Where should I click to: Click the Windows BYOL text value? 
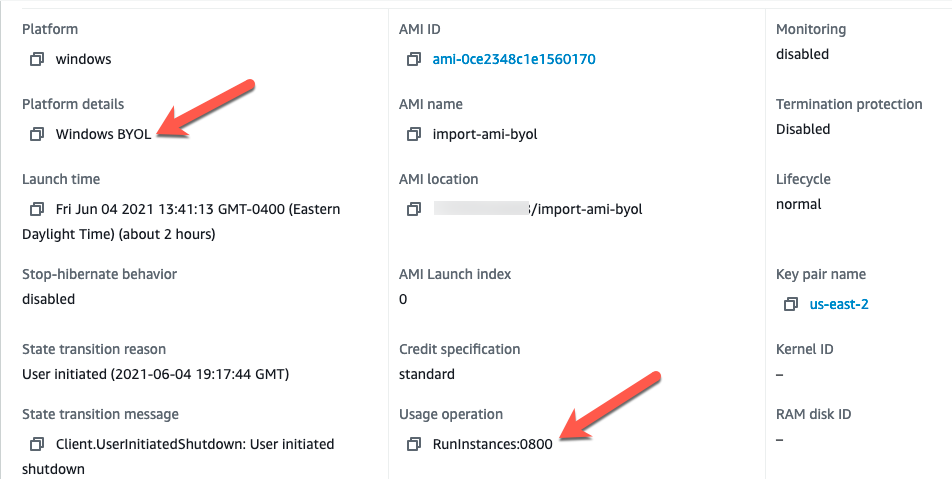click(103, 134)
